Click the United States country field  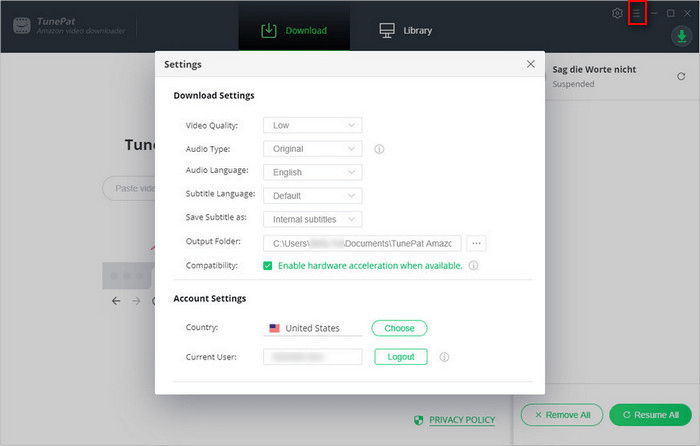(x=312, y=328)
